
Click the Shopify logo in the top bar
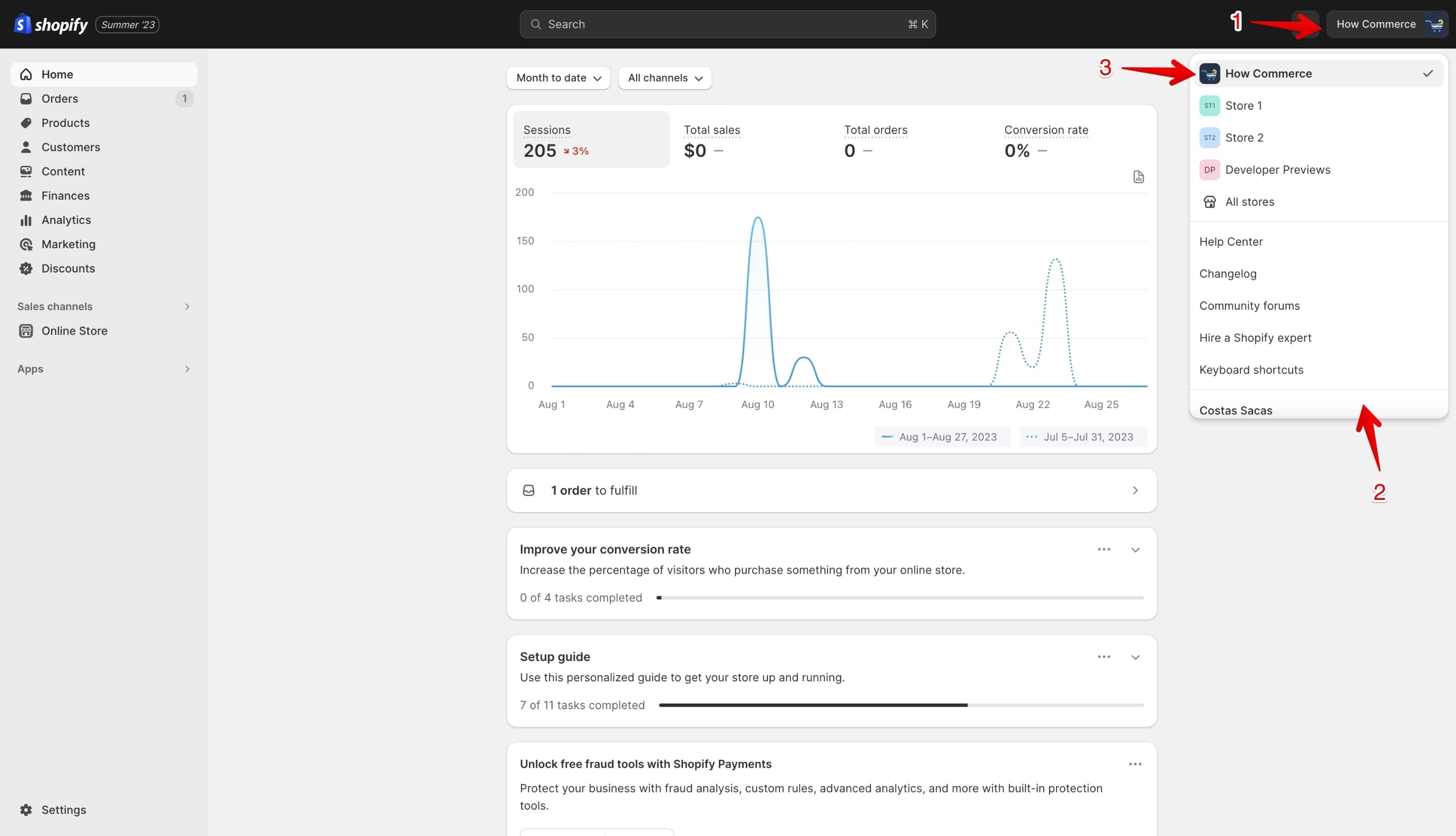pyautogui.click(x=51, y=24)
